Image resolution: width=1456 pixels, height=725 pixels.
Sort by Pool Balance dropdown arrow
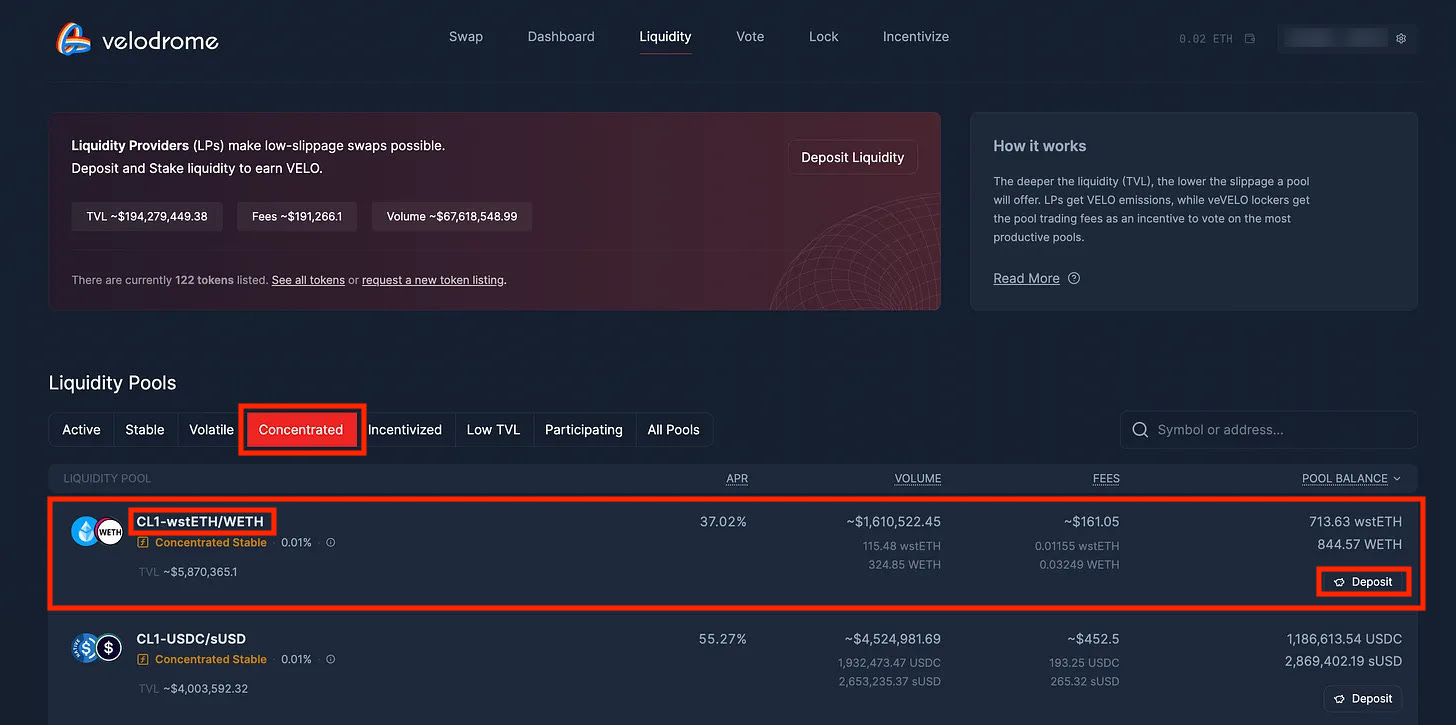pos(1397,479)
